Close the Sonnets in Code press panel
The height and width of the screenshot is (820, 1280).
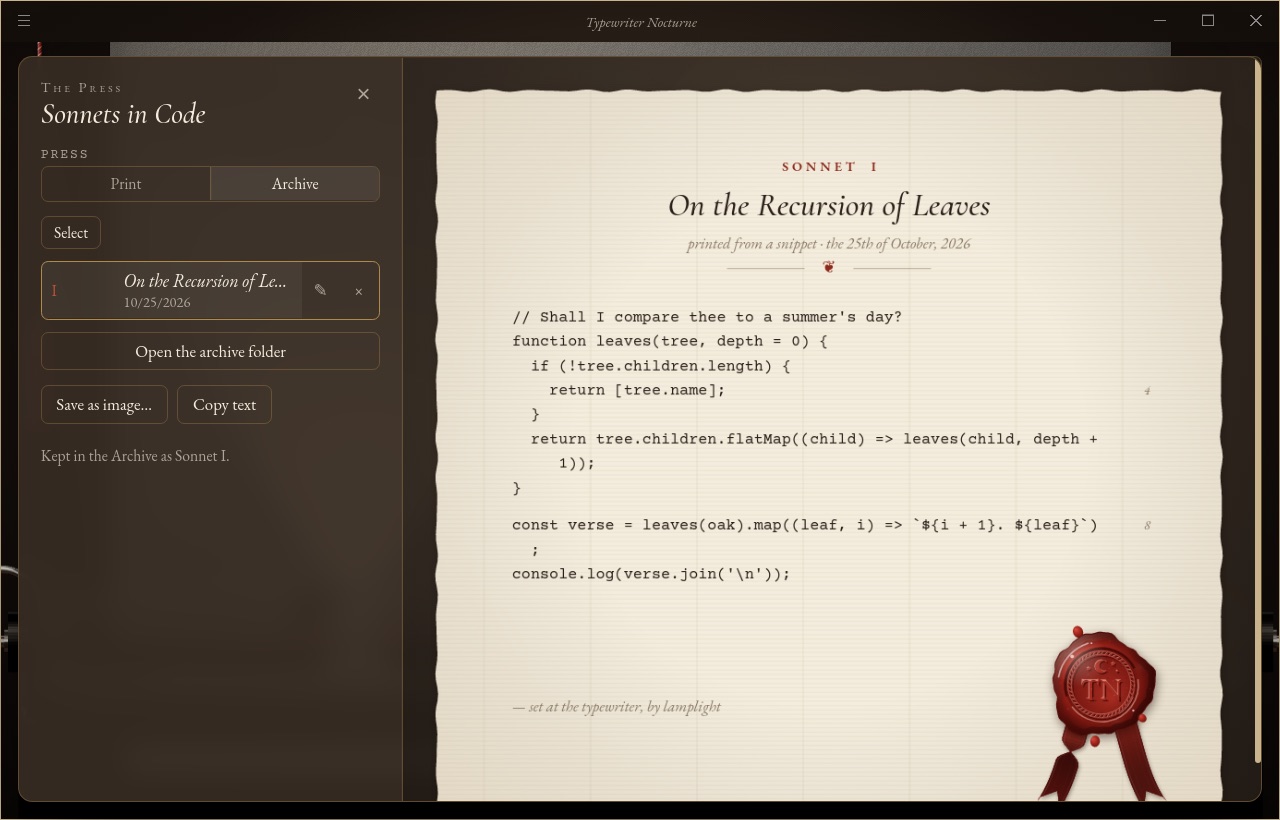pyautogui.click(x=363, y=94)
